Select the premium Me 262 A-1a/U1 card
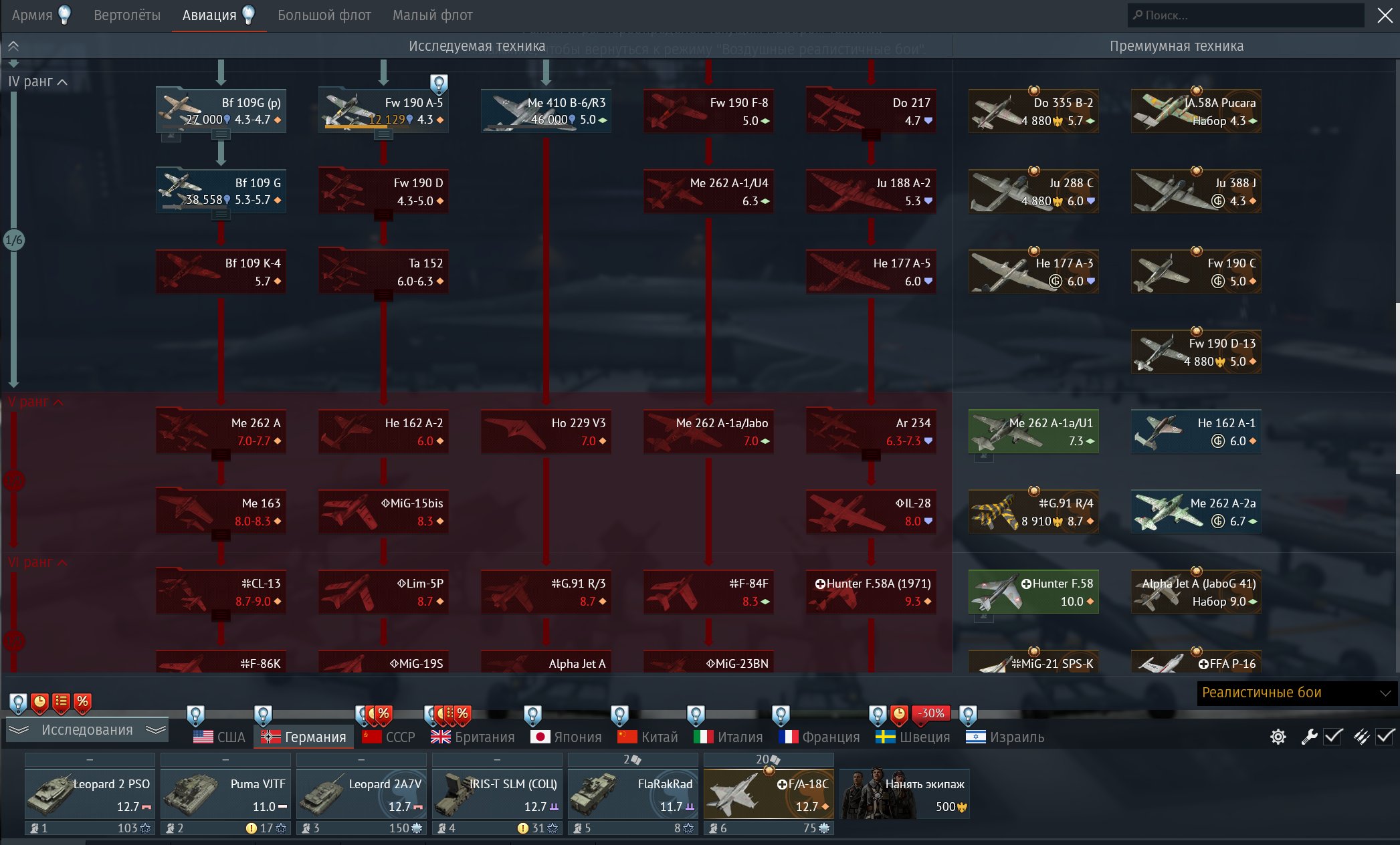 [1033, 431]
